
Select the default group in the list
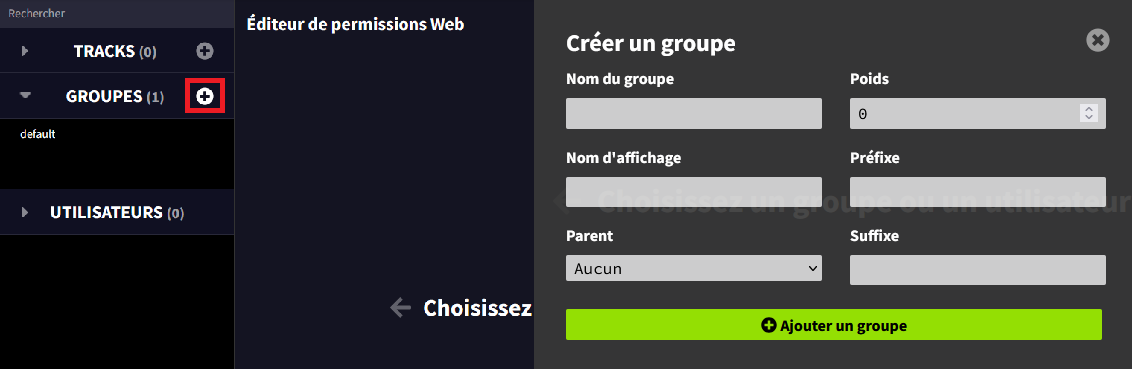click(x=38, y=134)
